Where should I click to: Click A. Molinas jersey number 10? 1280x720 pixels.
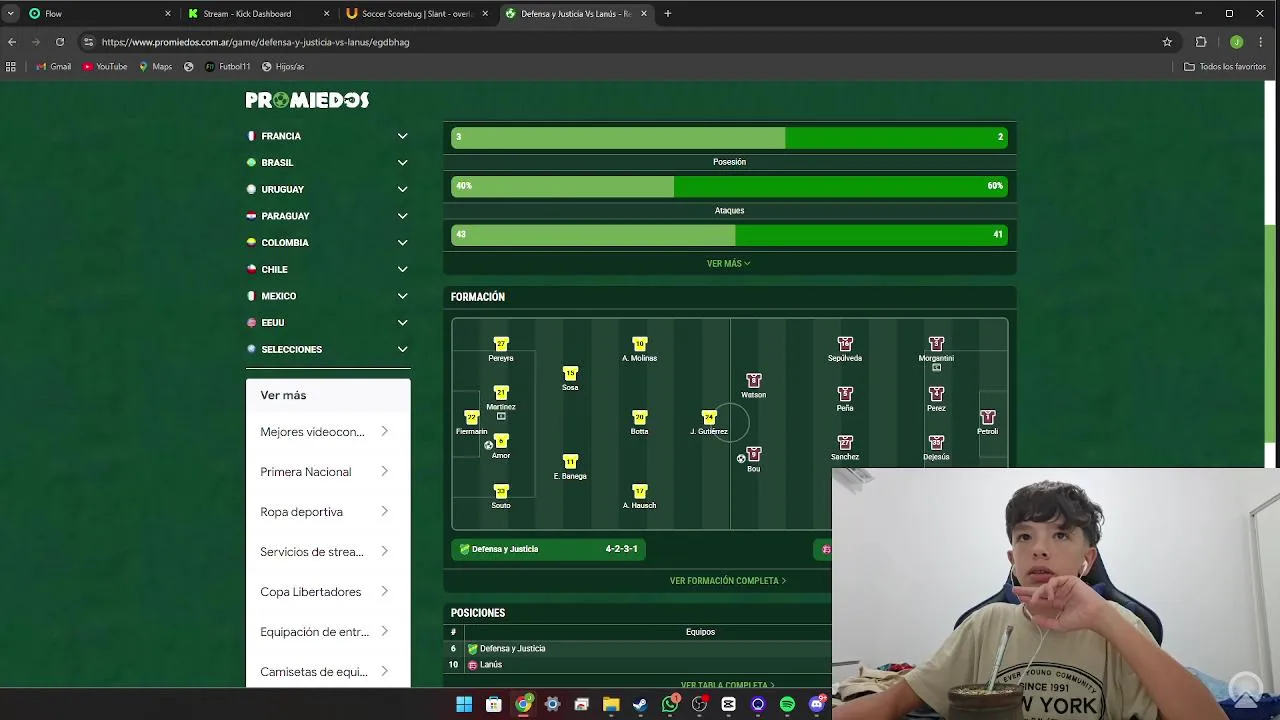pos(640,344)
